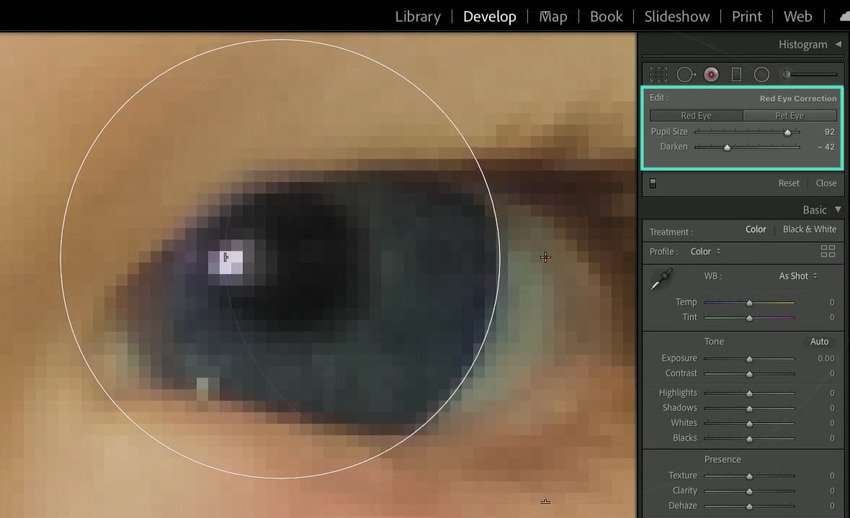
Task: Click the Darken value -42
Action: 826,147
